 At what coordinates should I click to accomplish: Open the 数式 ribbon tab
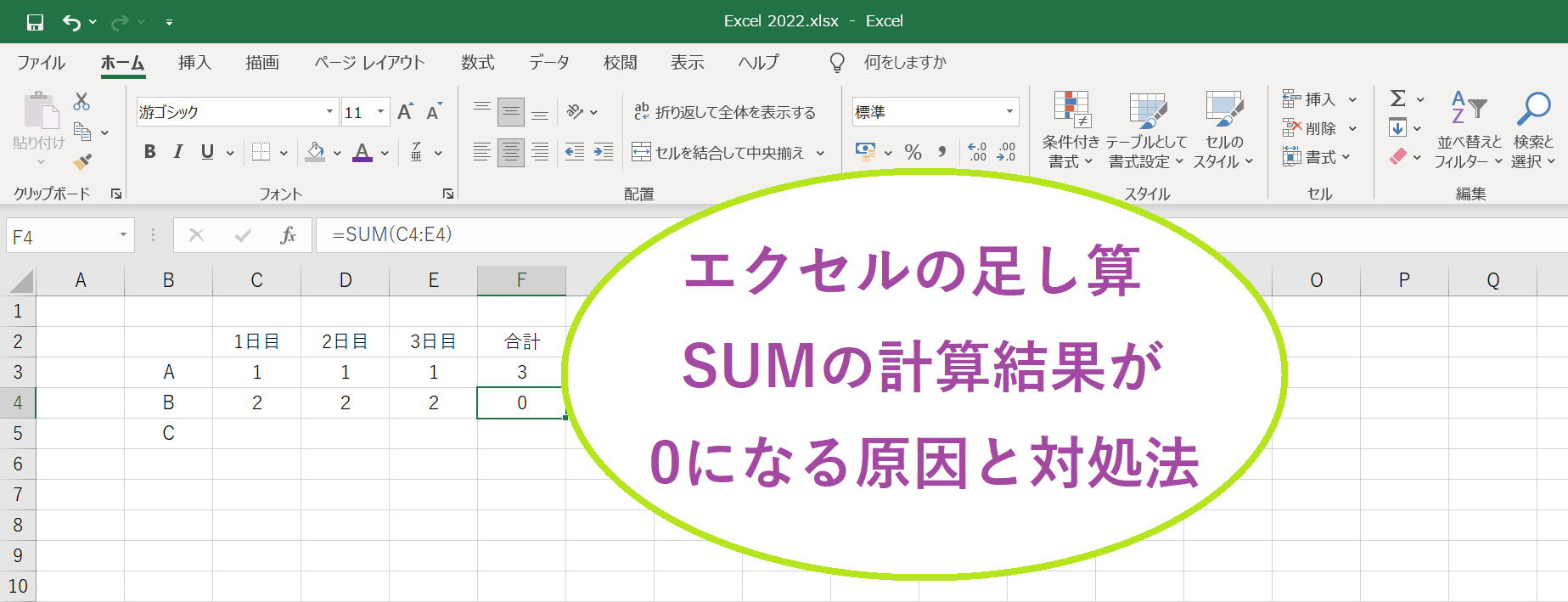[478, 63]
